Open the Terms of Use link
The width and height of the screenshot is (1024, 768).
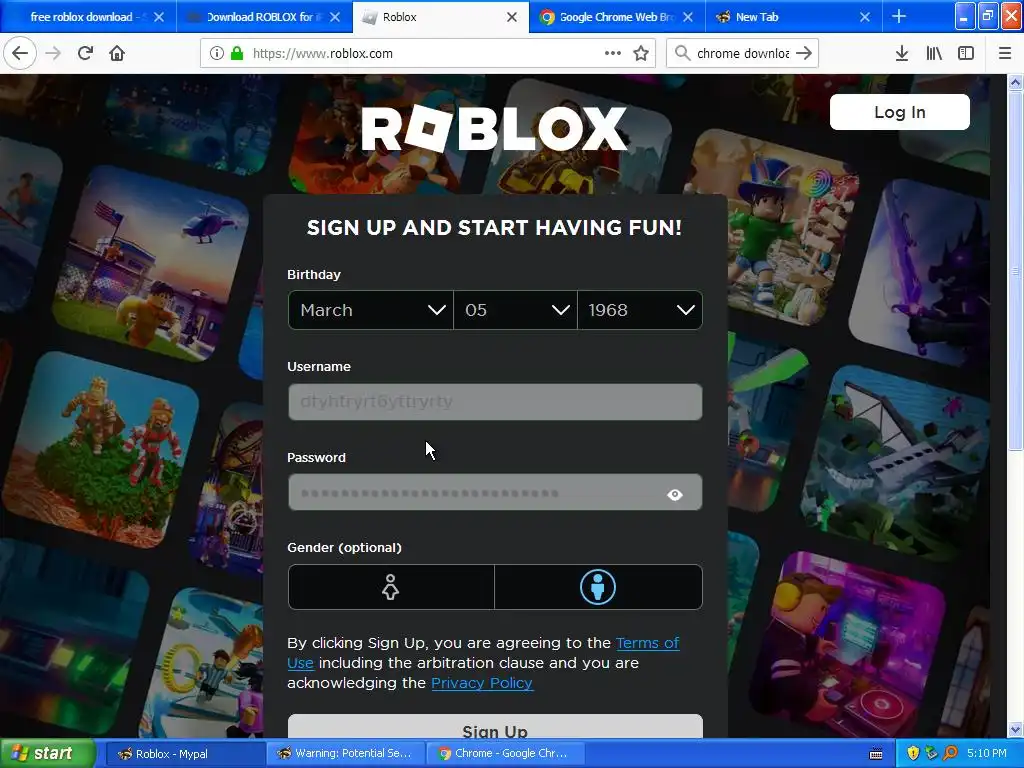[483, 652]
